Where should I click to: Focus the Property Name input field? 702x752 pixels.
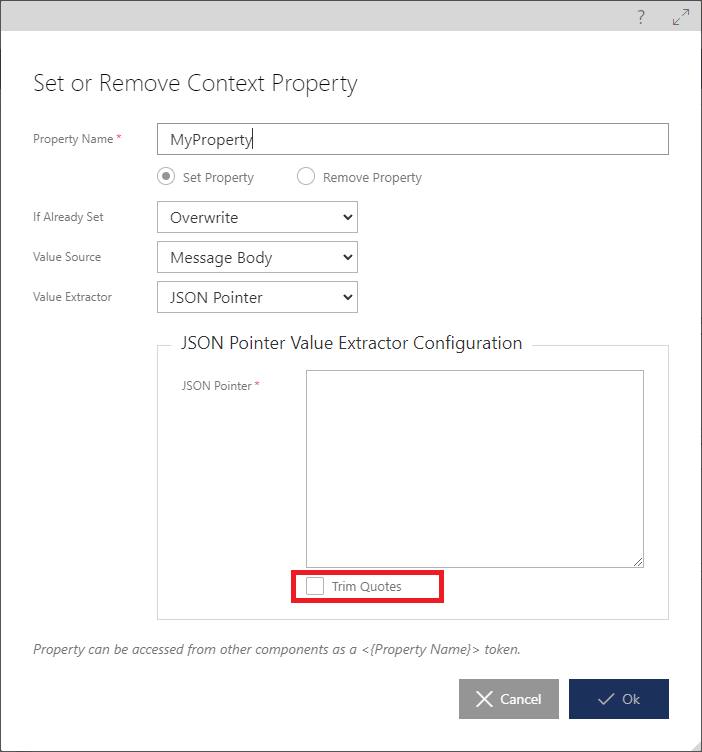[x=413, y=139]
